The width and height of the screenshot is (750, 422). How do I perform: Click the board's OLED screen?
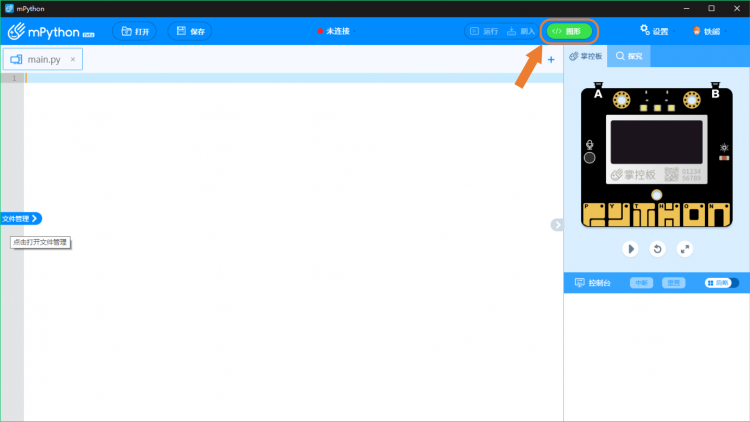click(656, 142)
